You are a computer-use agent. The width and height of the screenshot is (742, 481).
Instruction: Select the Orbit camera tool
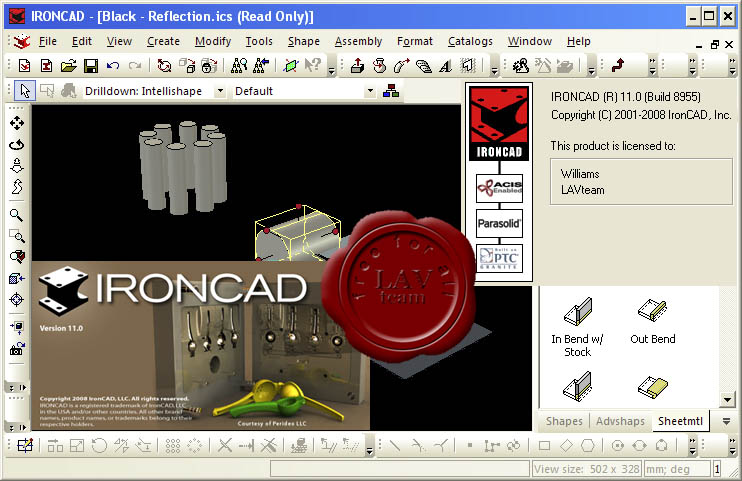coord(17,144)
